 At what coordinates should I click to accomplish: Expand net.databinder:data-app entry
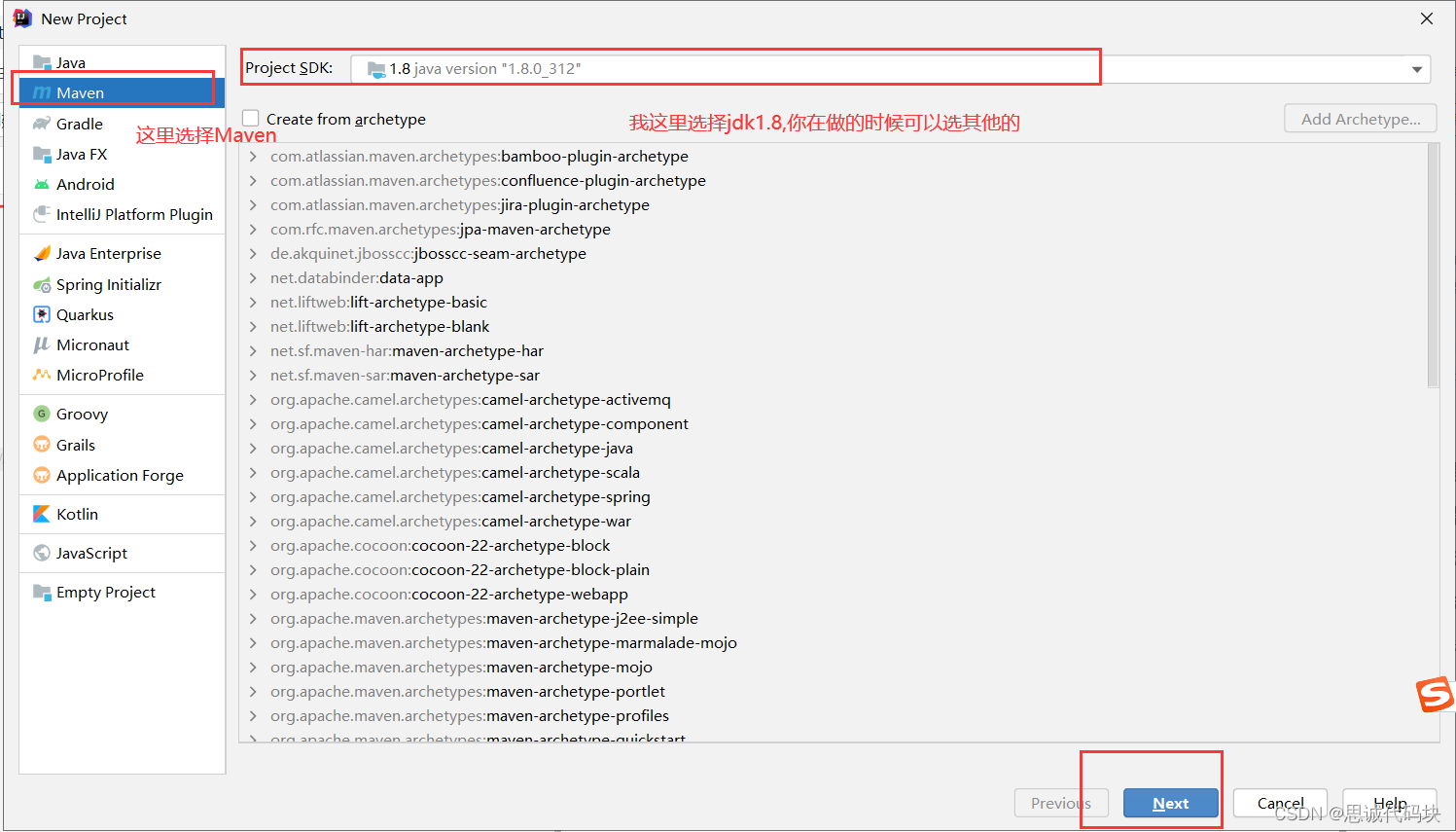click(253, 277)
